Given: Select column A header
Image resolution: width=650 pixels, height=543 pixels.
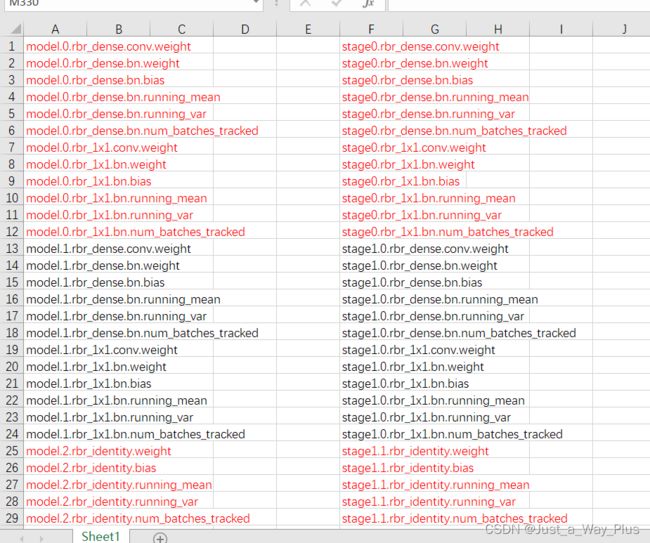Looking at the screenshot, I should point(55,29).
